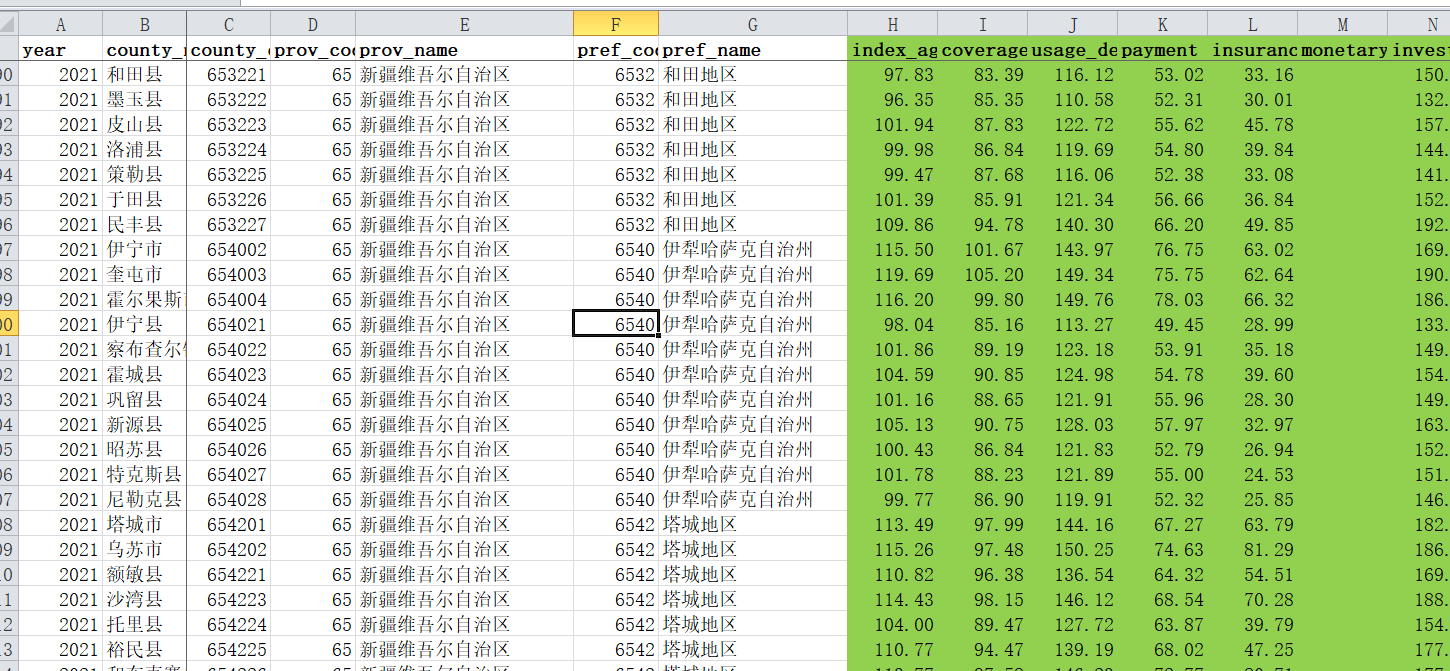Select column B header

pos(145,24)
